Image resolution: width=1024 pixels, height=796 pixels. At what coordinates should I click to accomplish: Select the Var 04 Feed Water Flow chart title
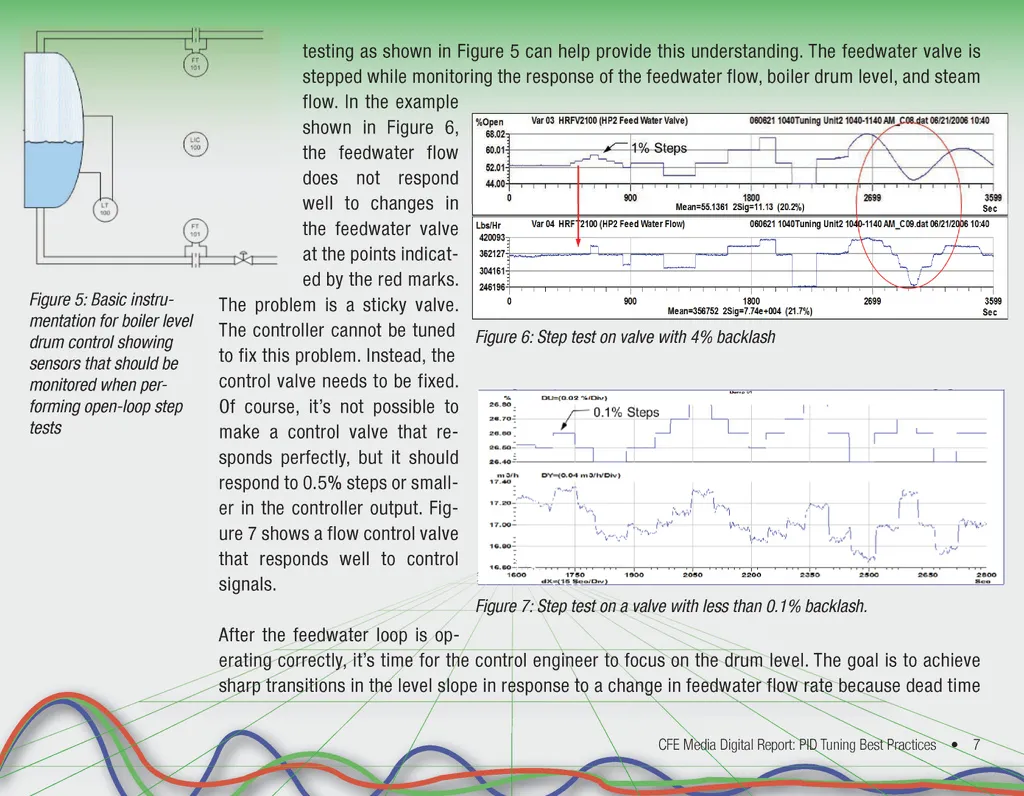[x=607, y=224]
